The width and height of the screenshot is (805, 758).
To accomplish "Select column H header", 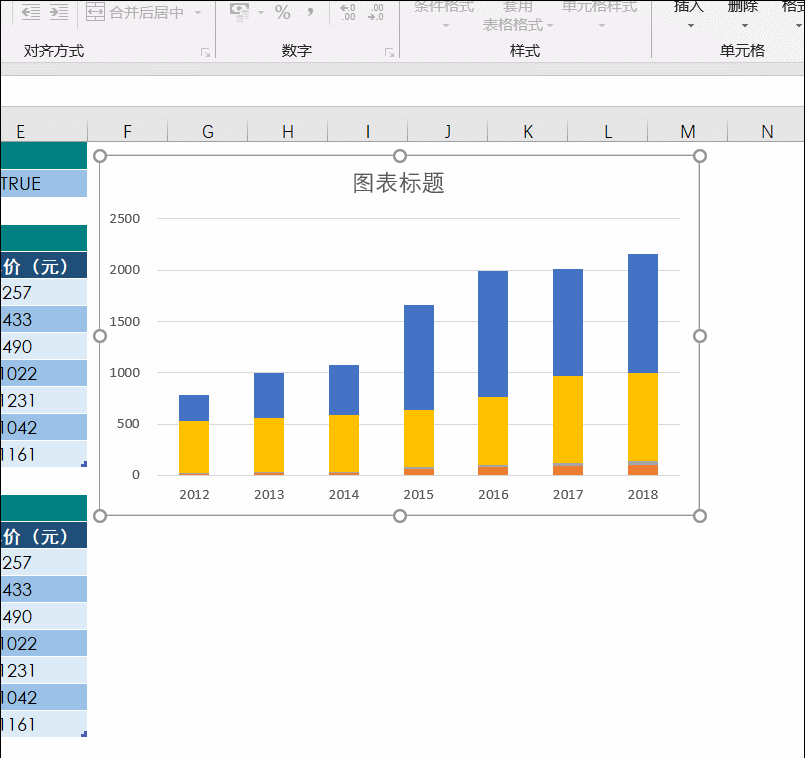I will pyautogui.click(x=288, y=131).
